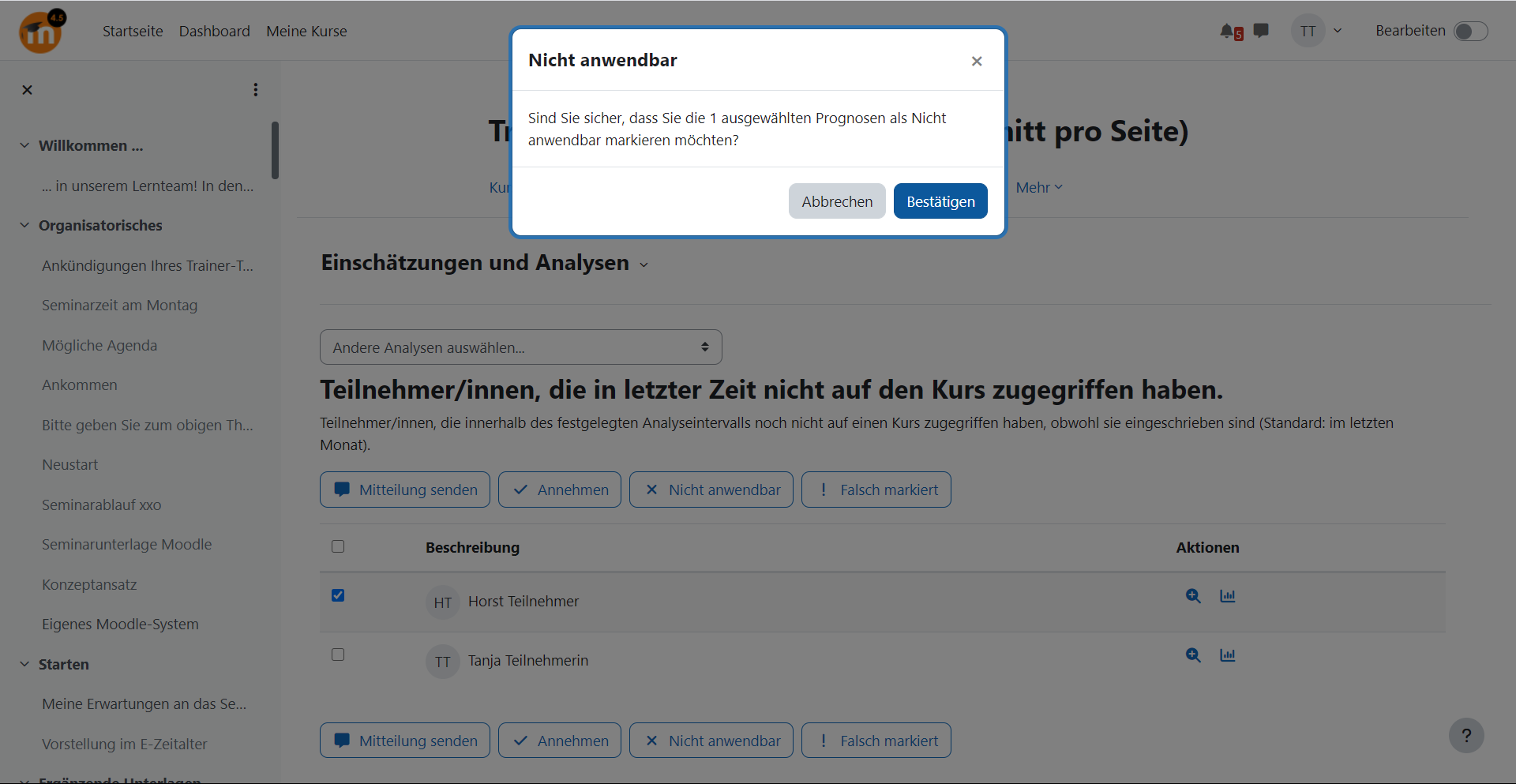Click the Aktionen column header
This screenshot has width=1516, height=784.
(x=1207, y=547)
